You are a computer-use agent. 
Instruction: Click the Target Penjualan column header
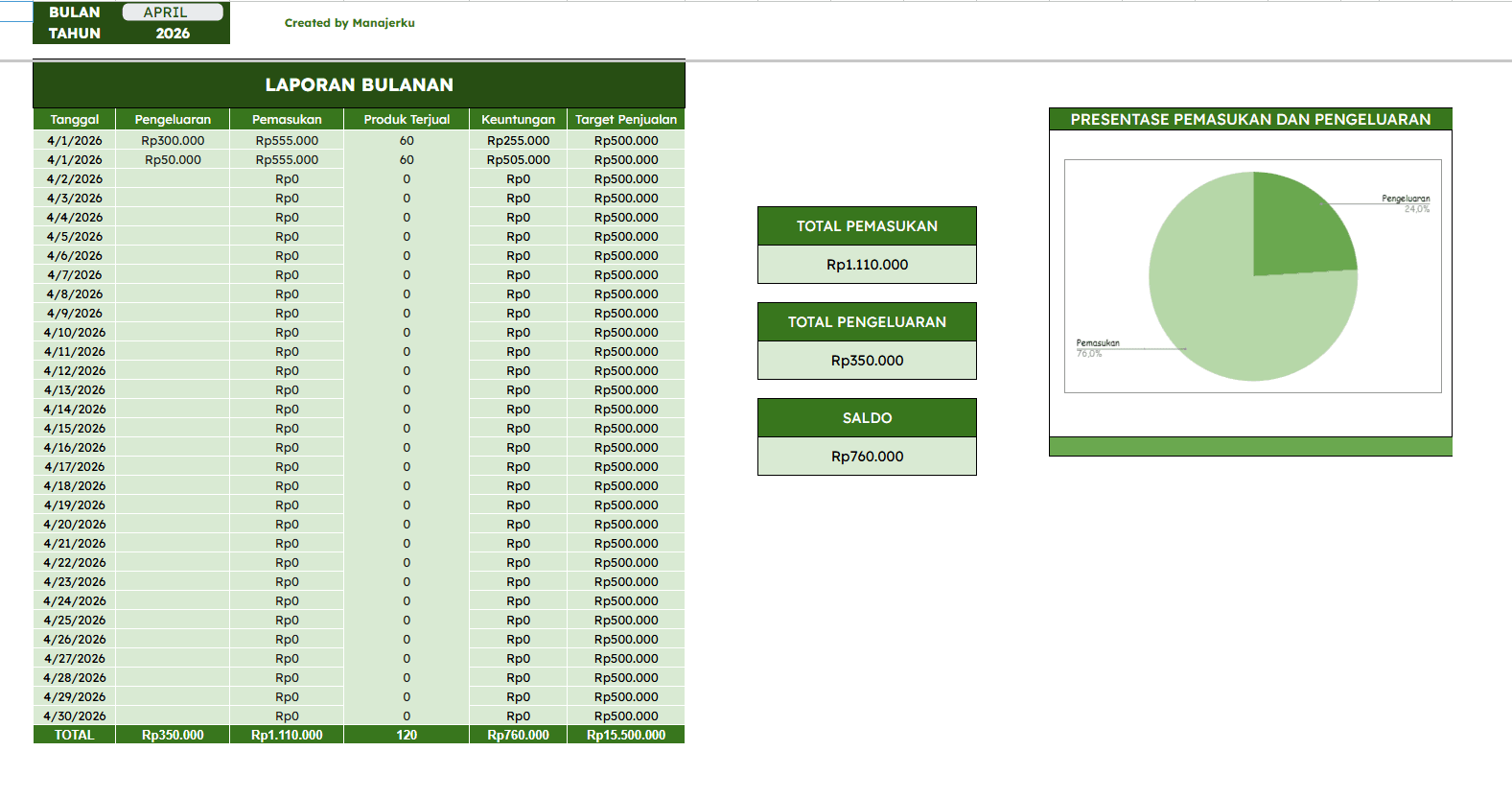click(x=626, y=120)
